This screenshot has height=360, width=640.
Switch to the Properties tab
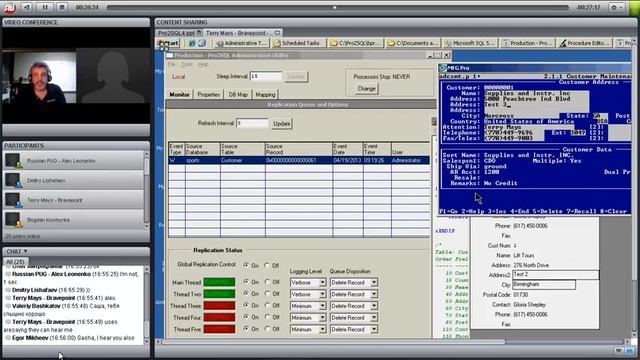pyautogui.click(x=209, y=94)
